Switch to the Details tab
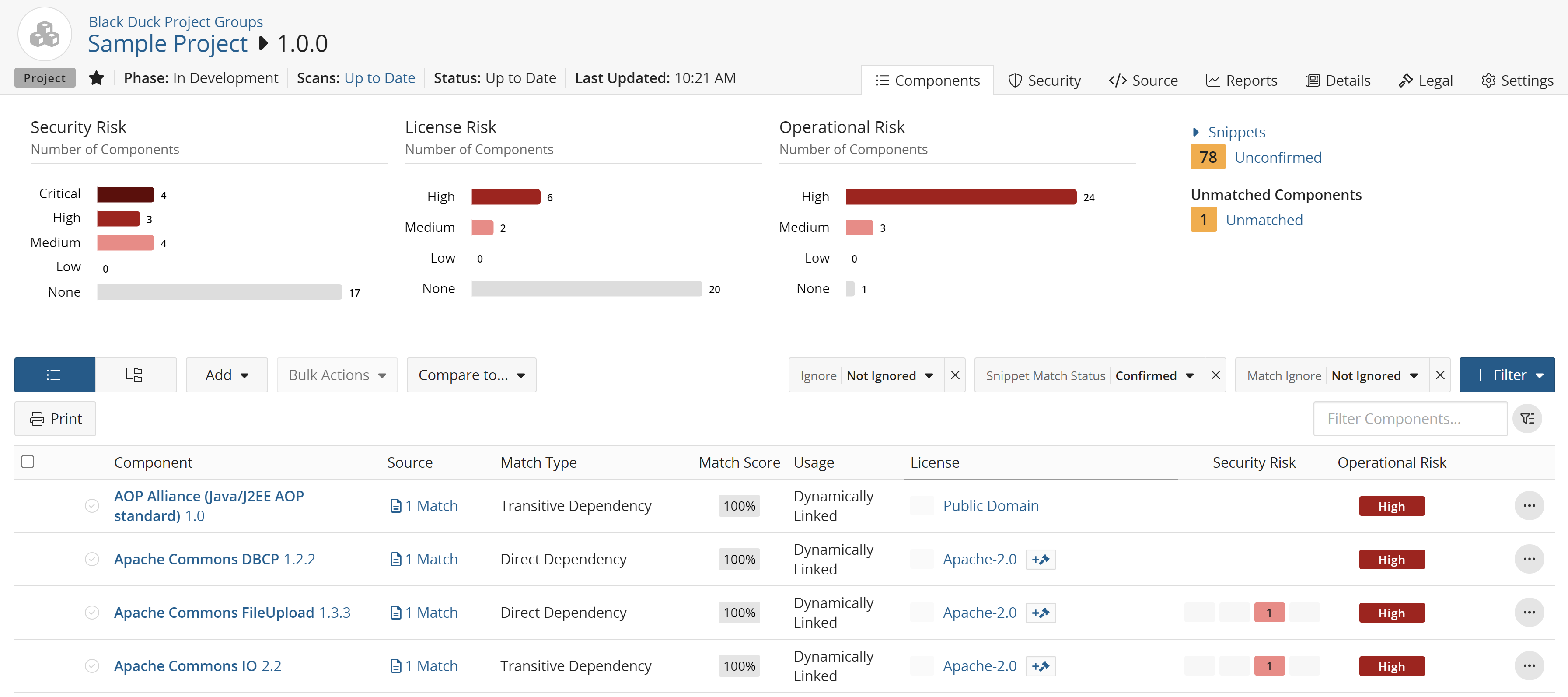Image resolution: width=1568 pixels, height=697 pixels. pyautogui.click(x=1338, y=81)
